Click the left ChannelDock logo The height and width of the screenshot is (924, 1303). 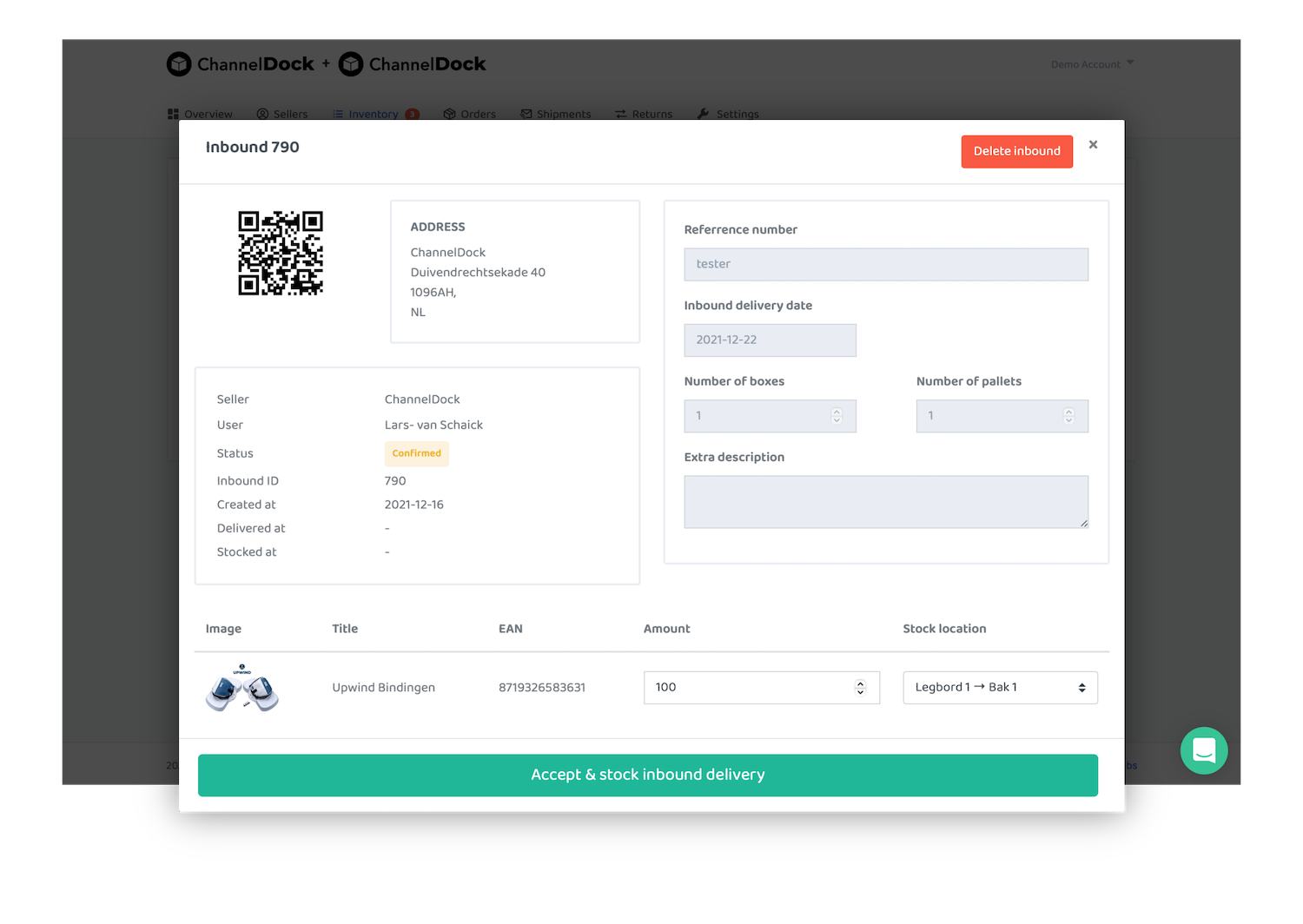pos(241,64)
